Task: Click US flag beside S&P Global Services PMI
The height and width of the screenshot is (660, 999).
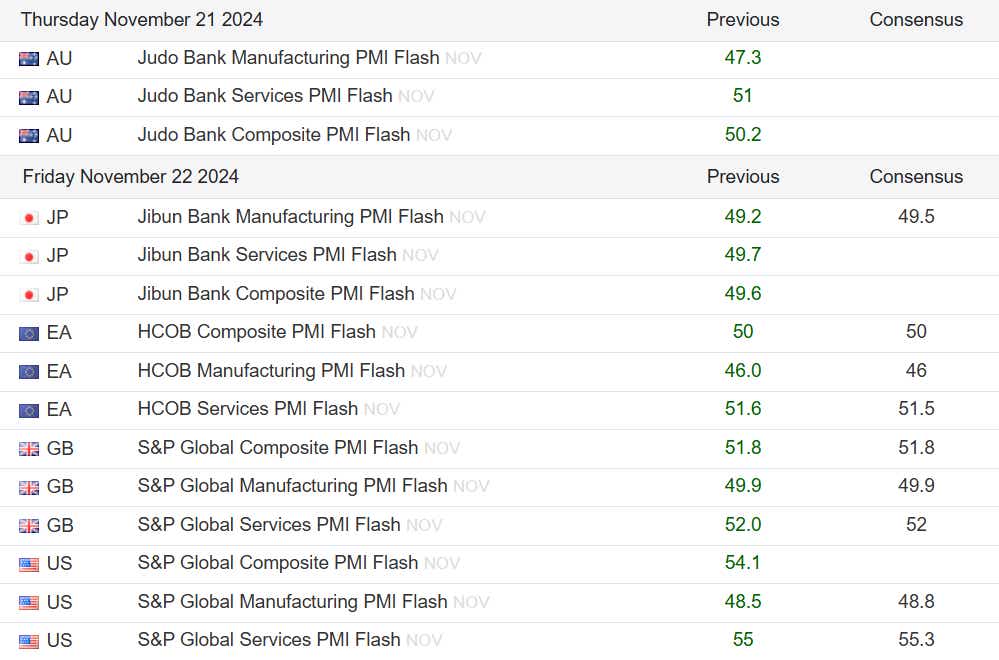Action: (x=29, y=641)
